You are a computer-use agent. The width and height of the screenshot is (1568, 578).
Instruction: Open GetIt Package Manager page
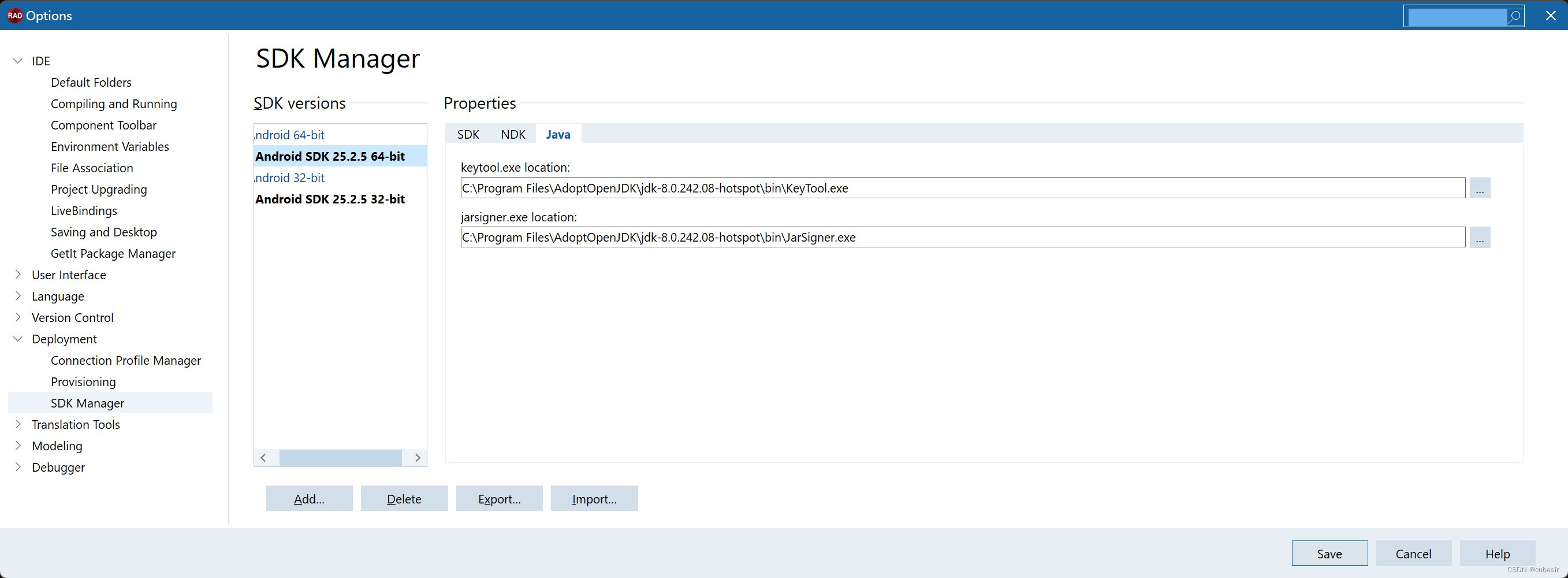(x=113, y=253)
